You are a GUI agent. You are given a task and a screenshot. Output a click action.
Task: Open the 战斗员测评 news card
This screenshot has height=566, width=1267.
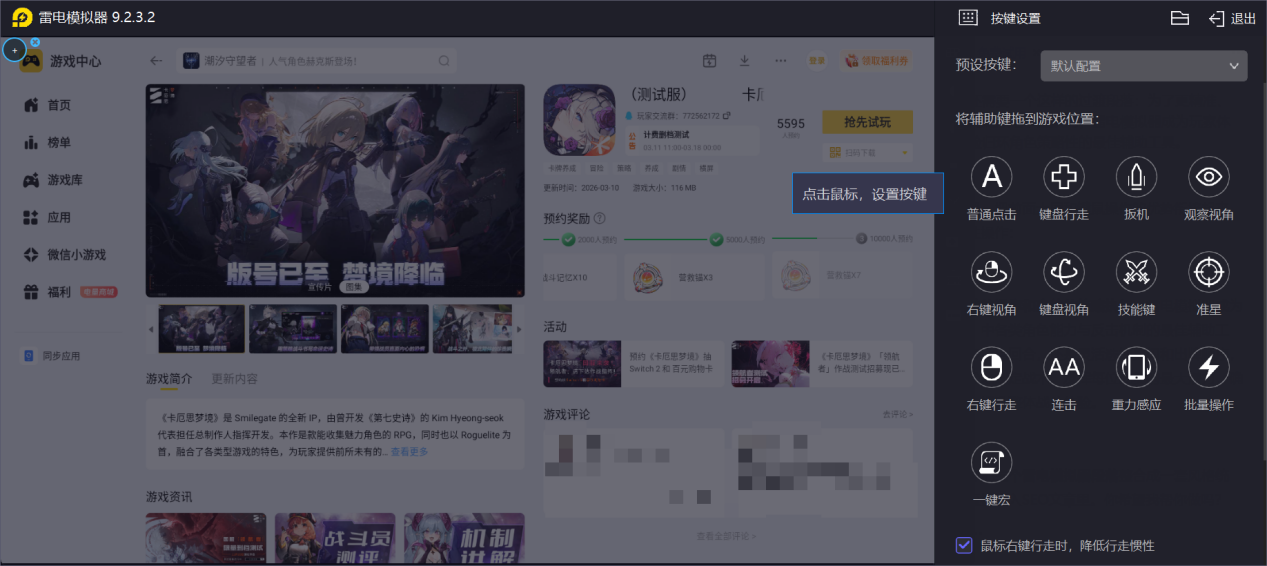tap(336, 539)
